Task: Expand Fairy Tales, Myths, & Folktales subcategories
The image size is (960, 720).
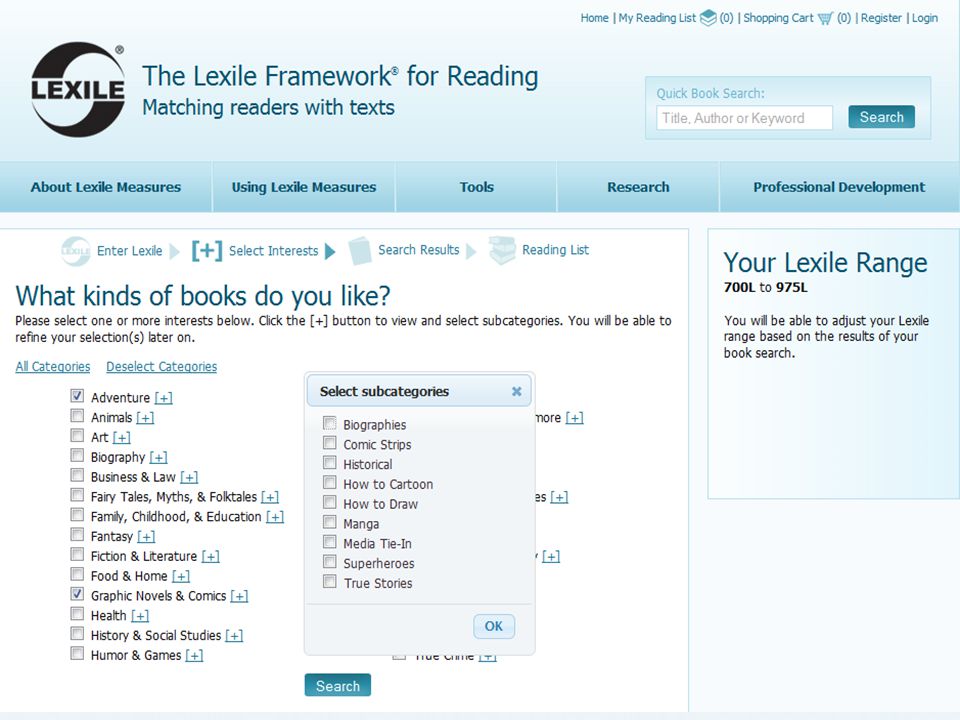Action: [x=270, y=497]
